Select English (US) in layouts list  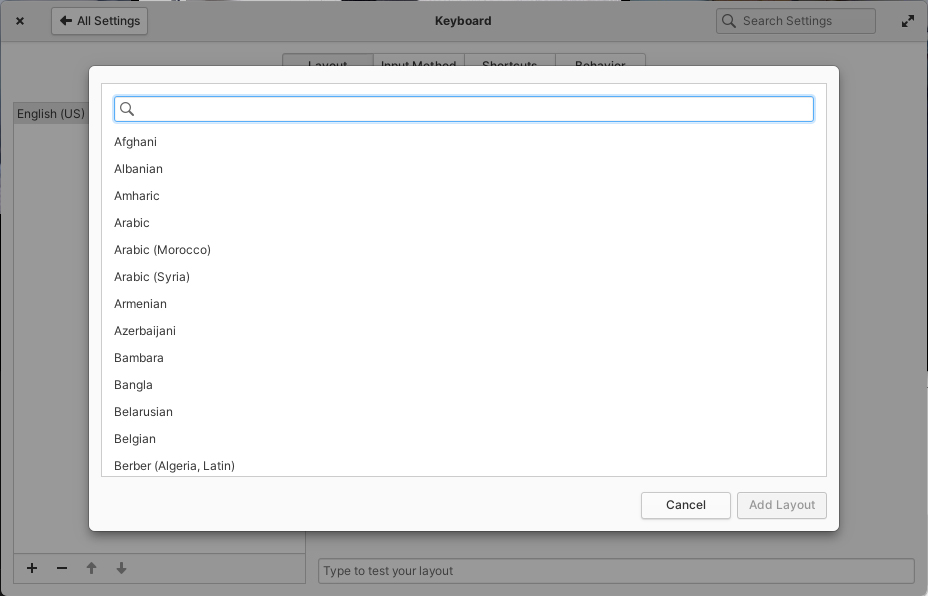point(51,114)
